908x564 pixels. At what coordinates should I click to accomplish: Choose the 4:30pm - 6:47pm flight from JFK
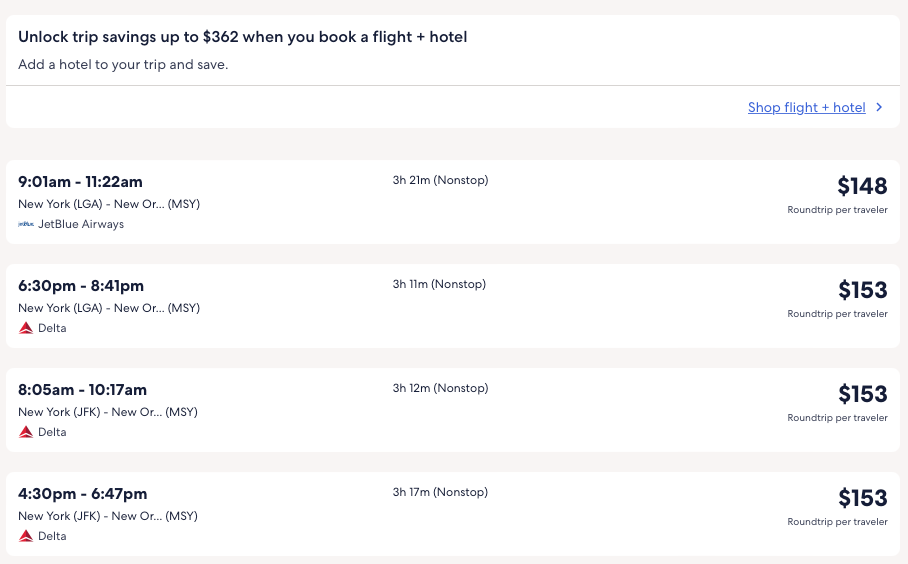coord(82,494)
